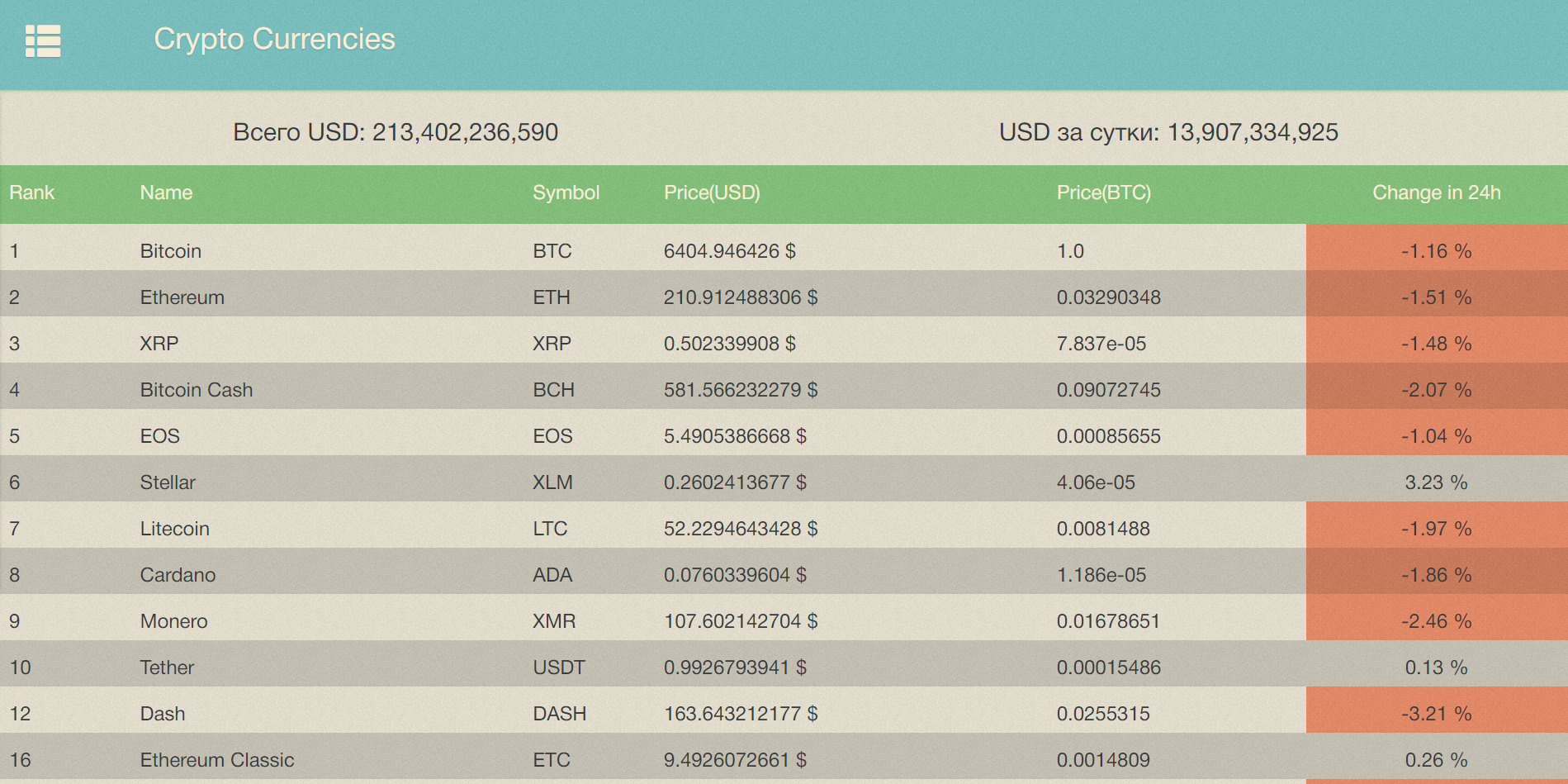Select the Monero row name
This screenshot has height=784, width=1568.
[173, 621]
